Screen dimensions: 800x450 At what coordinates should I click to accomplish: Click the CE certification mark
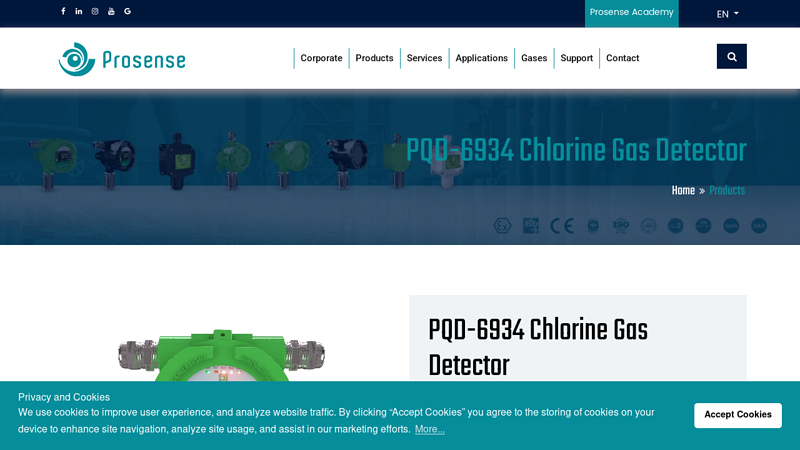click(562, 225)
